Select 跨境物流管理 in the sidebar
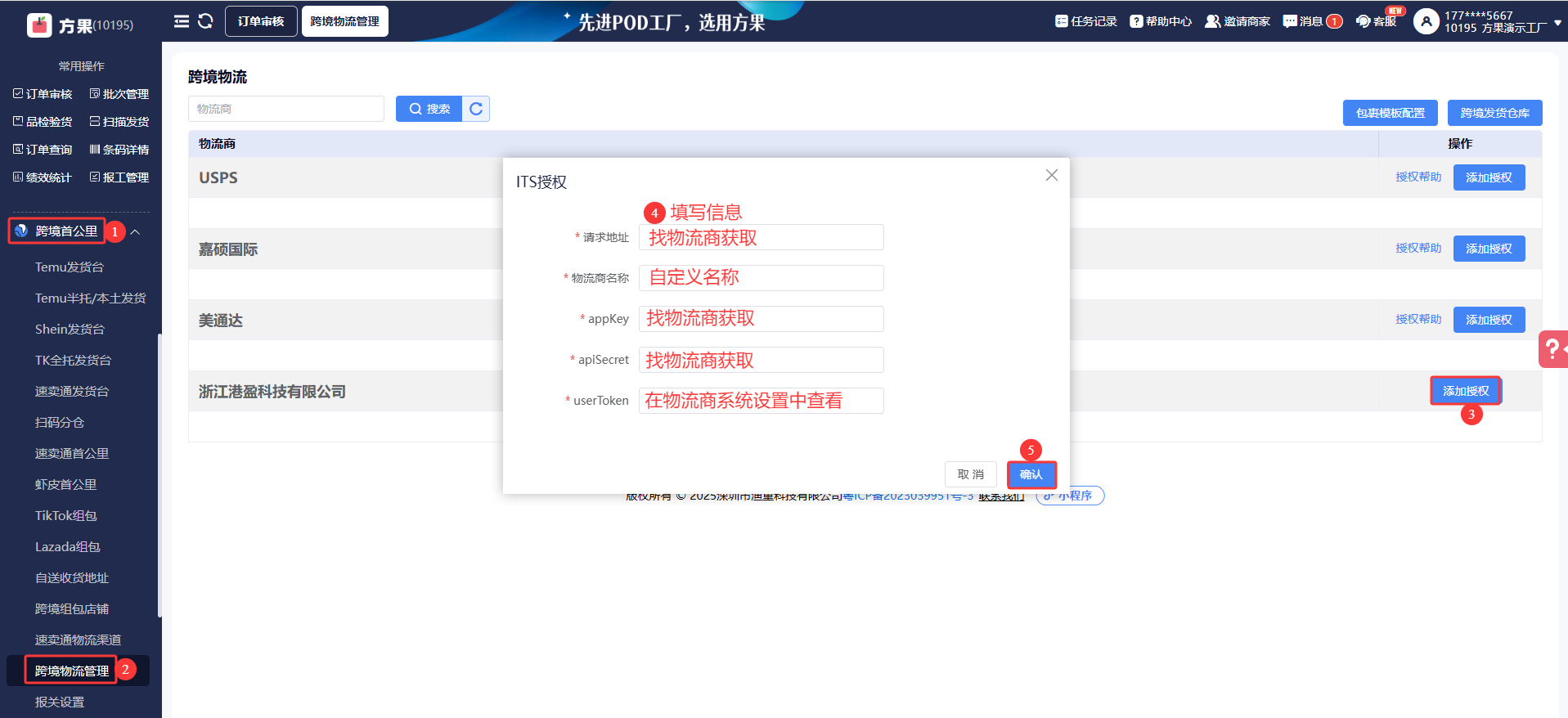Viewport: 1568px width, 718px height. click(x=72, y=671)
